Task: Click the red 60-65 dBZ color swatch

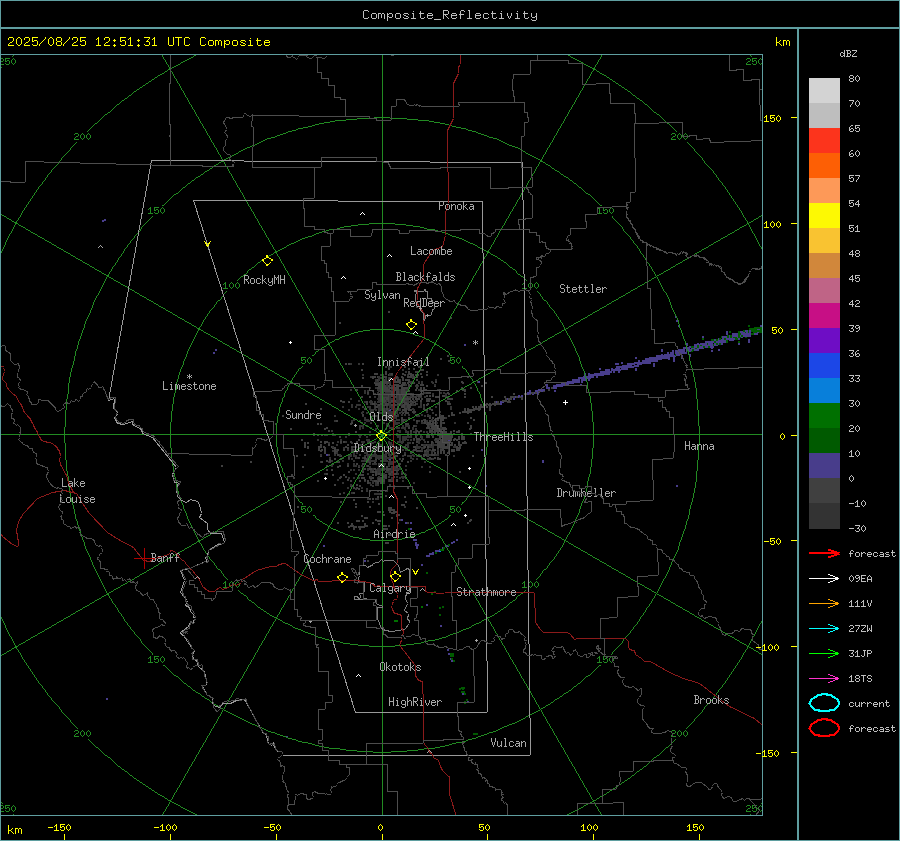Action: [824, 141]
